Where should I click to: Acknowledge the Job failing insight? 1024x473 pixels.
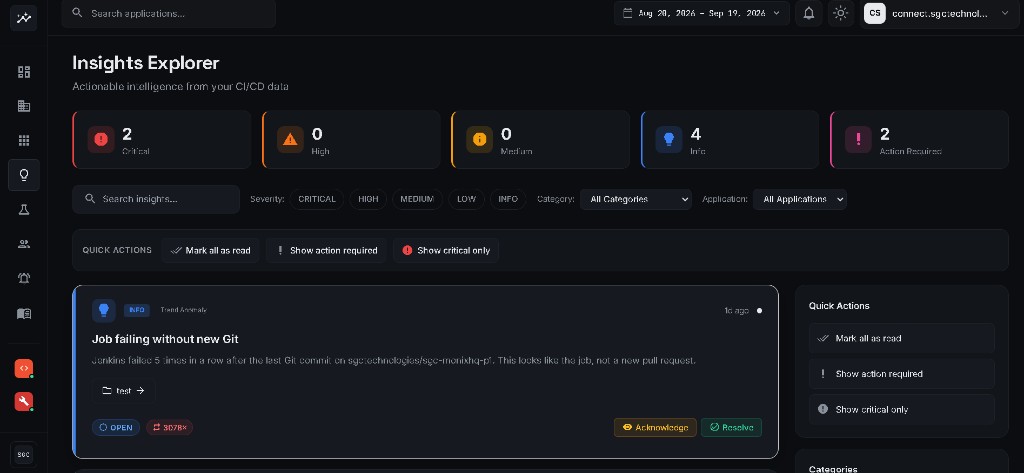655,427
